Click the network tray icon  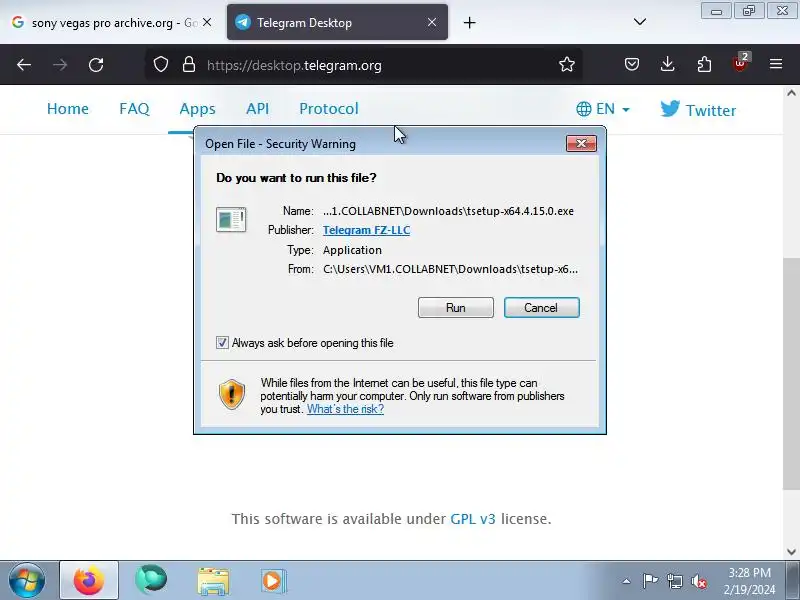coord(674,581)
